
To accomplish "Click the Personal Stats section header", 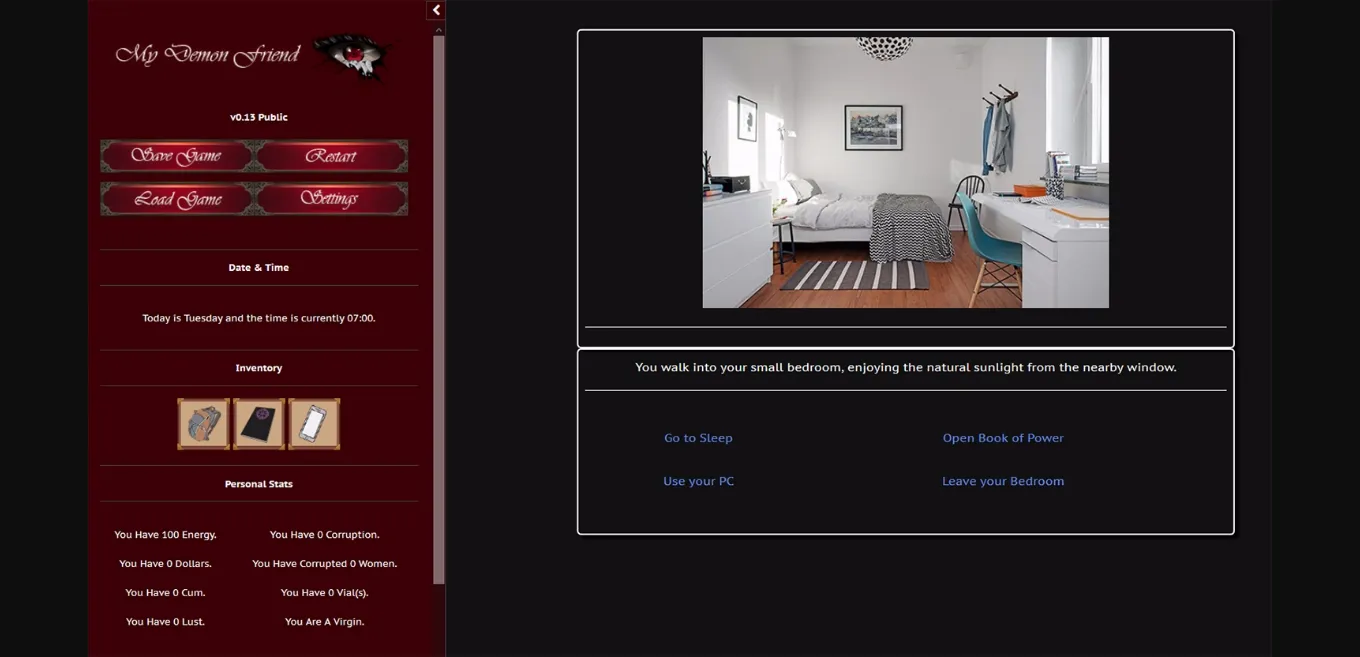I will point(258,483).
